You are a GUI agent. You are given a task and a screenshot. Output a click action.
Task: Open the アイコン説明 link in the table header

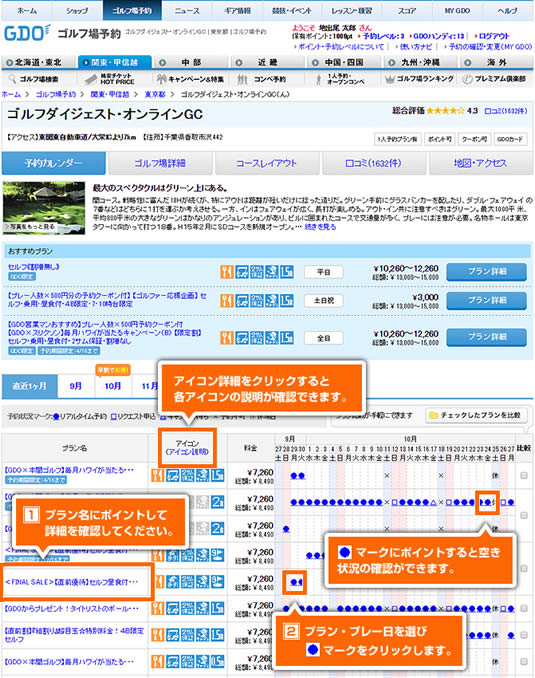[187, 452]
